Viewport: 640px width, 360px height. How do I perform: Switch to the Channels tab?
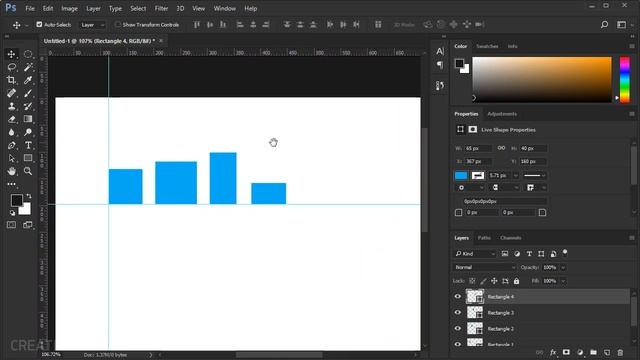click(511, 238)
